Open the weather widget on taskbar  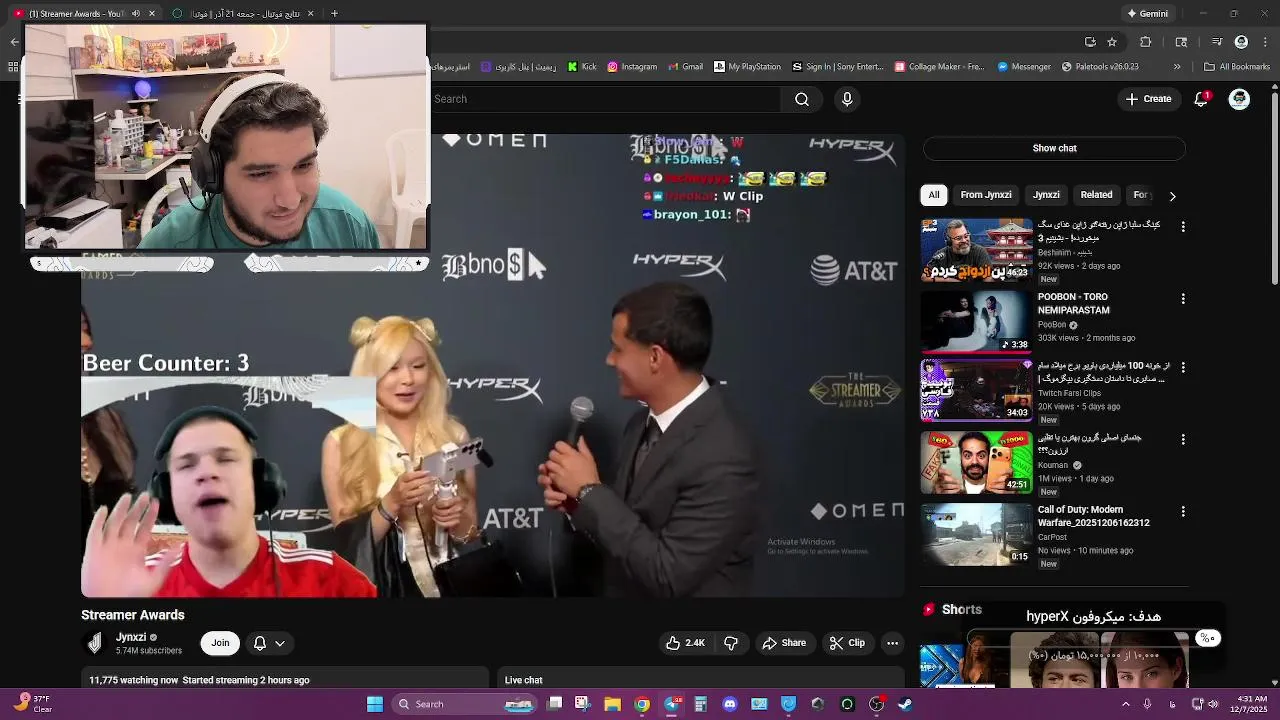tap(32, 704)
